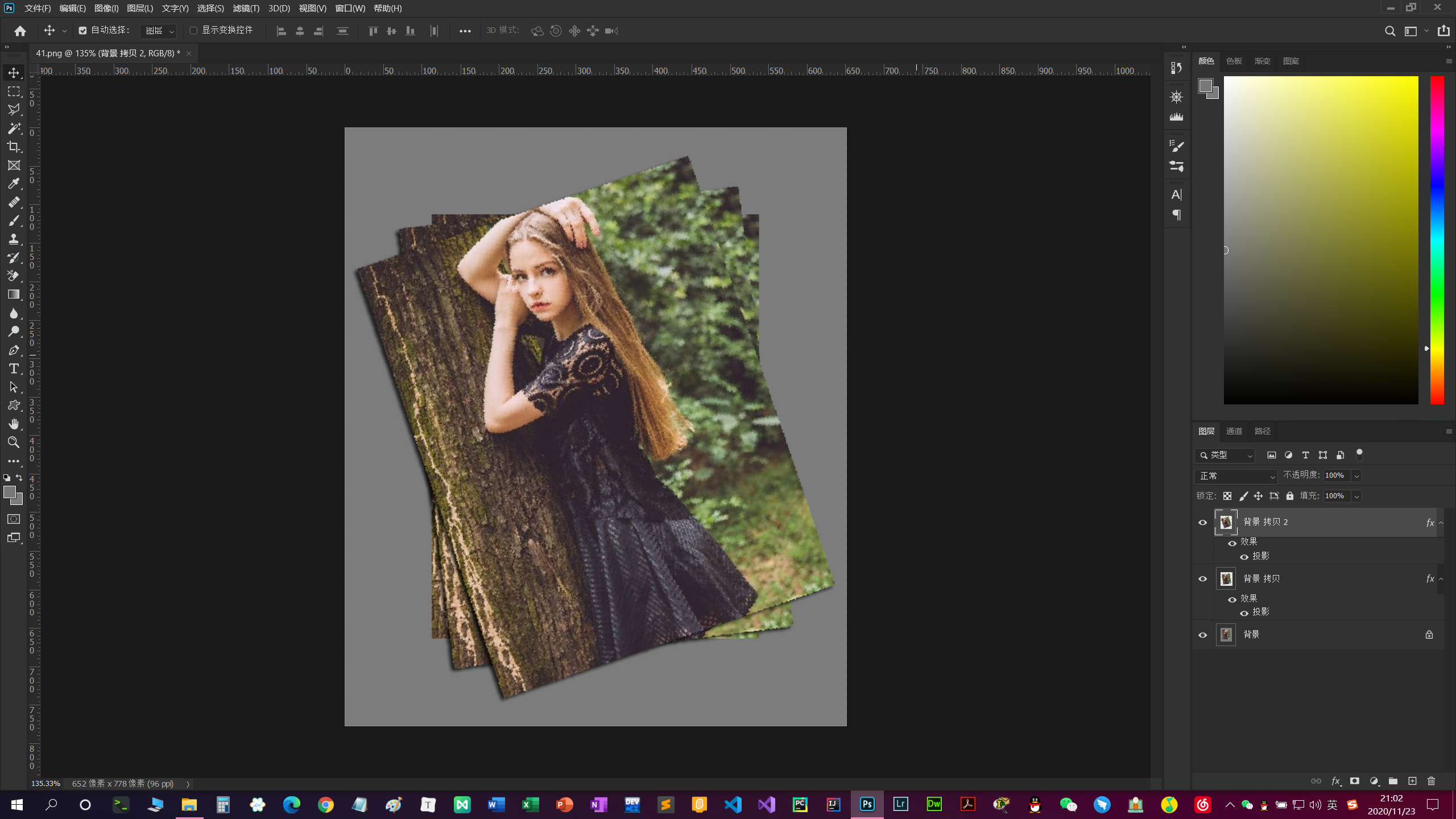Viewport: 1456px width, 819px height.
Task: Select the Eyedropper tool
Action: (x=14, y=184)
